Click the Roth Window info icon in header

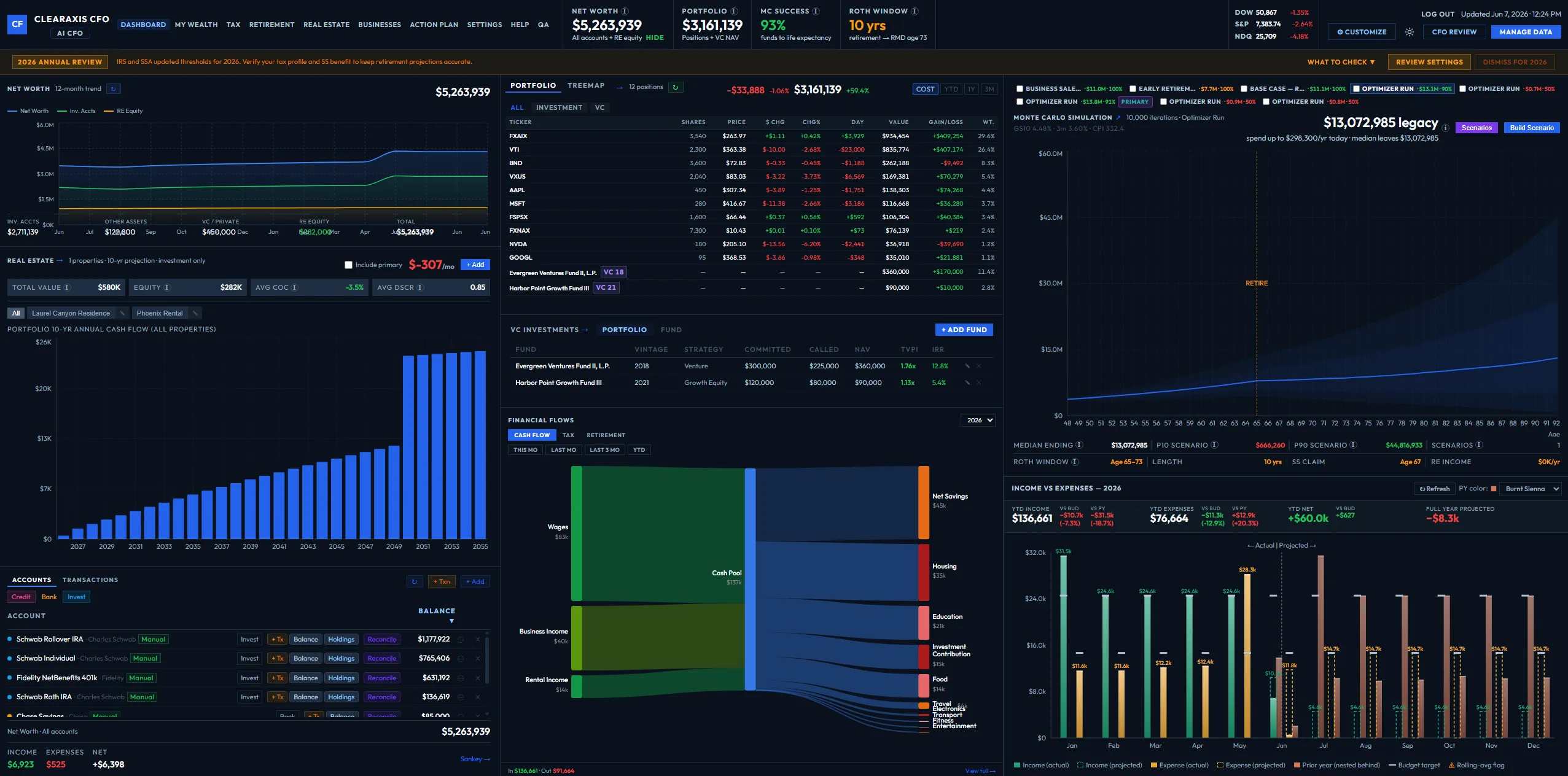point(915,11)
